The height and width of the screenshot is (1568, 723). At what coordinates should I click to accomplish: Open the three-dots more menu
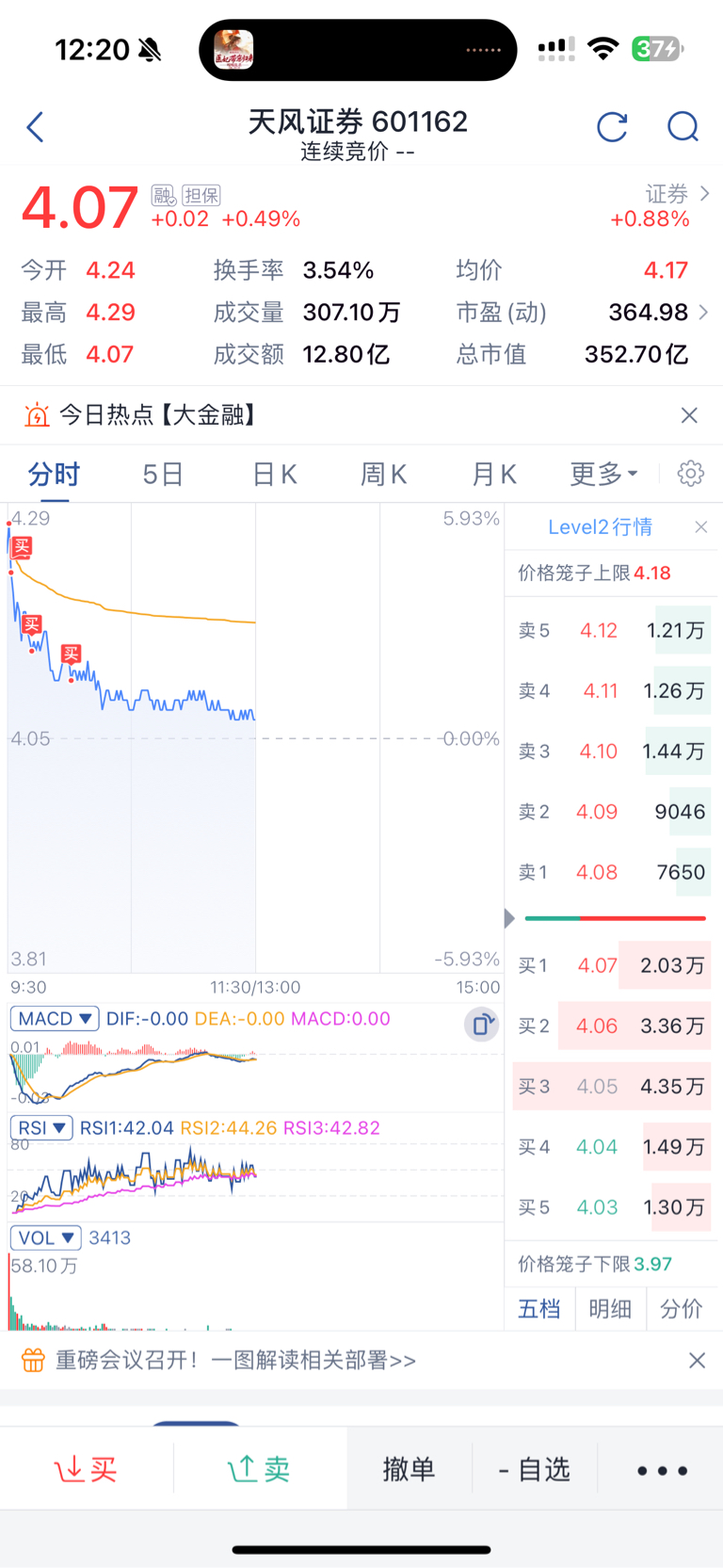click(x=662, y=1470)
